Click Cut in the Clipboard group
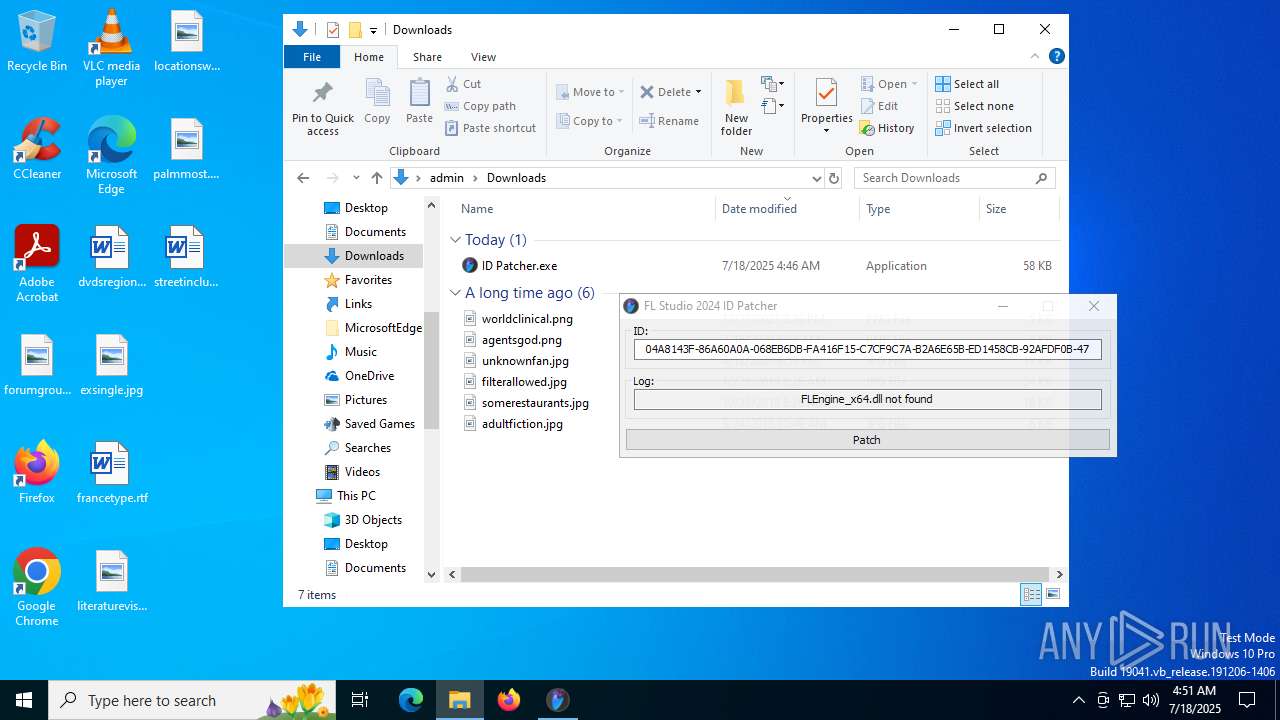The width and height of the screenshot is (1280, 720). click(x=463, y=84)
